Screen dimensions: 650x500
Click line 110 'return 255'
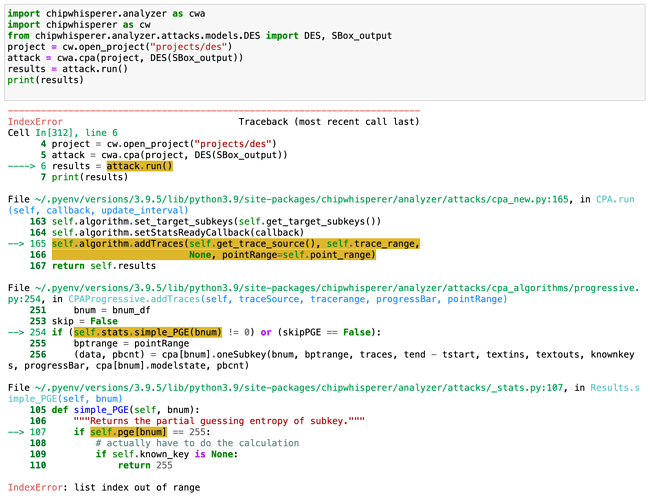[x=145, y=465]
